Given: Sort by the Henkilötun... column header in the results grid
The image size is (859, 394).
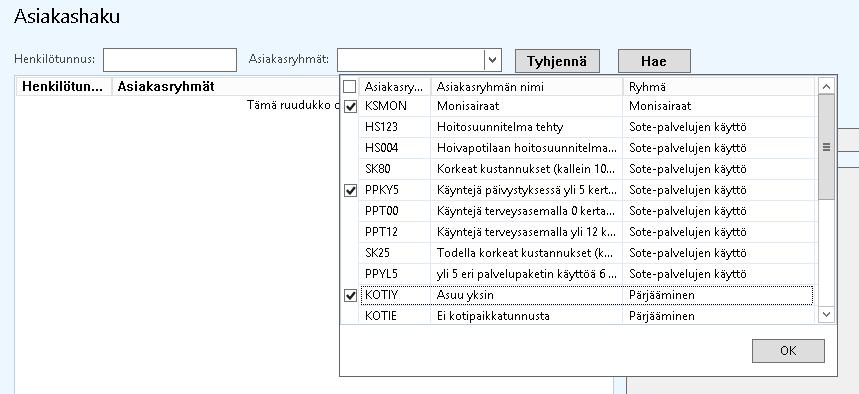Looking at the screenshot, I should click(64, 87).
